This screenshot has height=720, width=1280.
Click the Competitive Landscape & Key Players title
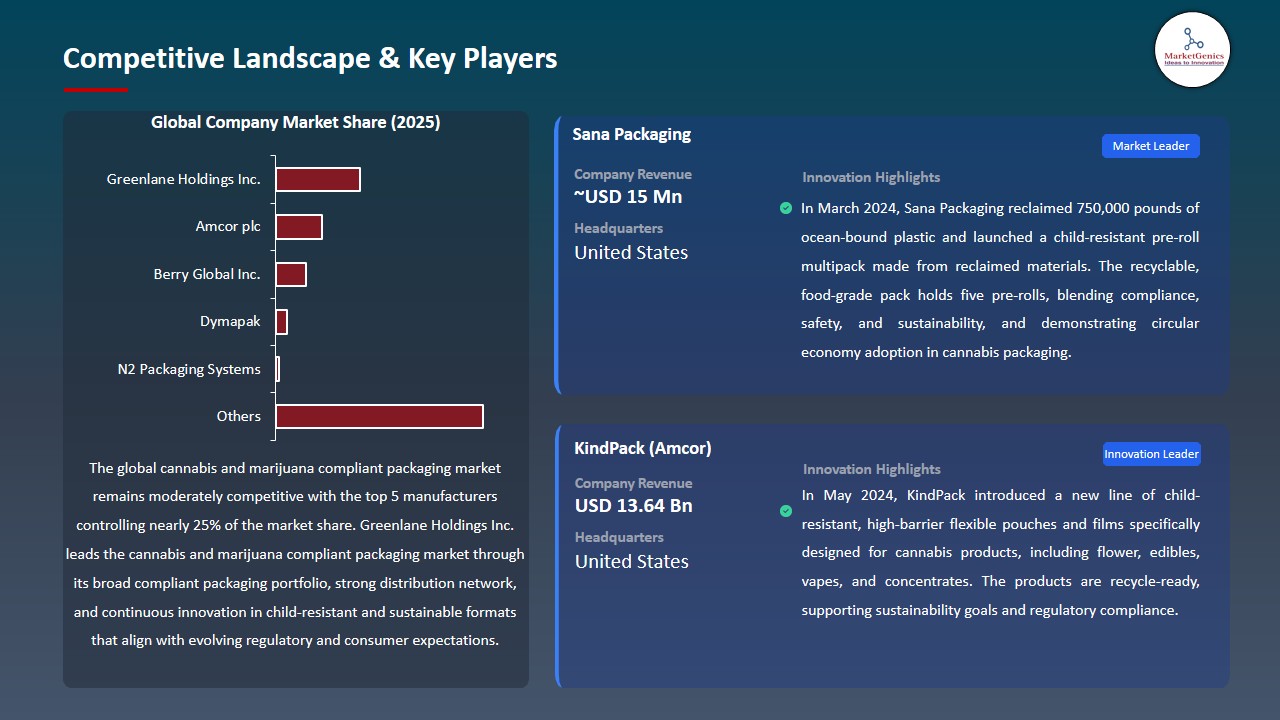tap(310, 58)
